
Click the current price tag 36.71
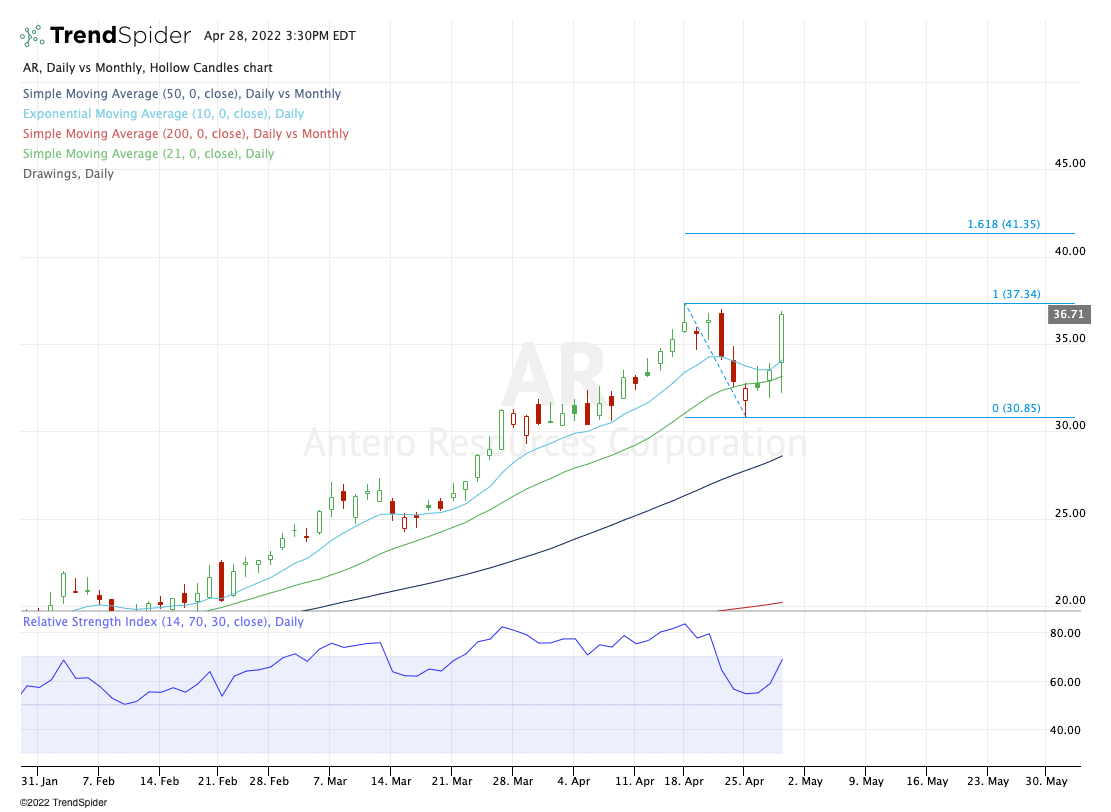point(1069,314)
